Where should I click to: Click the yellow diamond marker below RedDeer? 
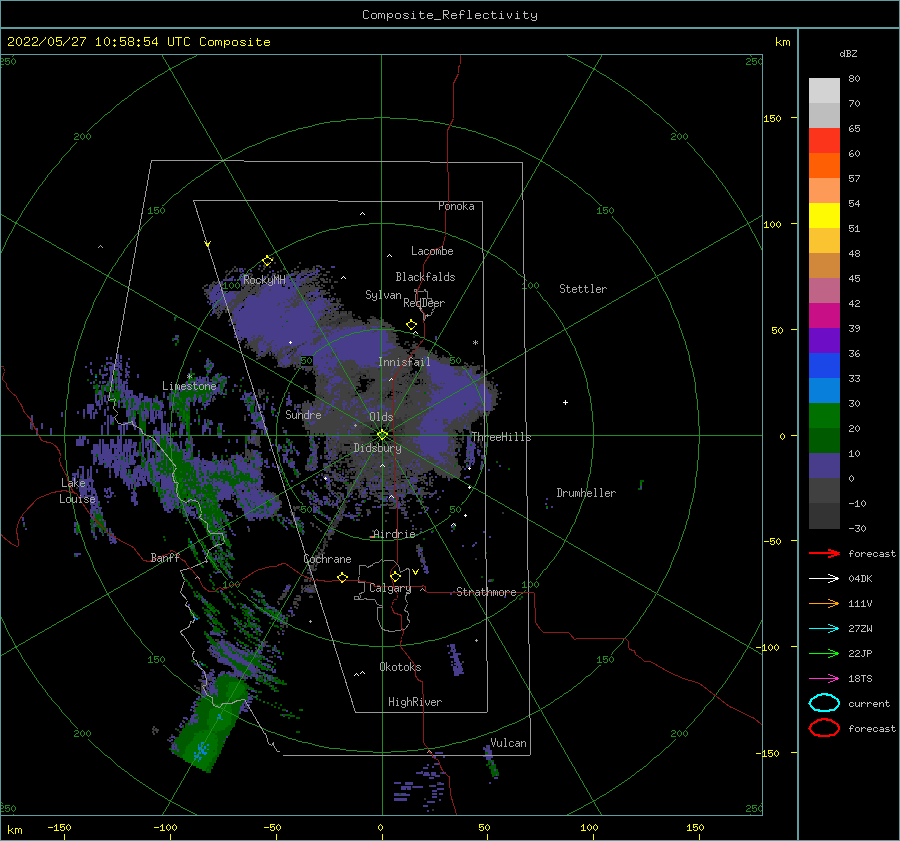412,325
